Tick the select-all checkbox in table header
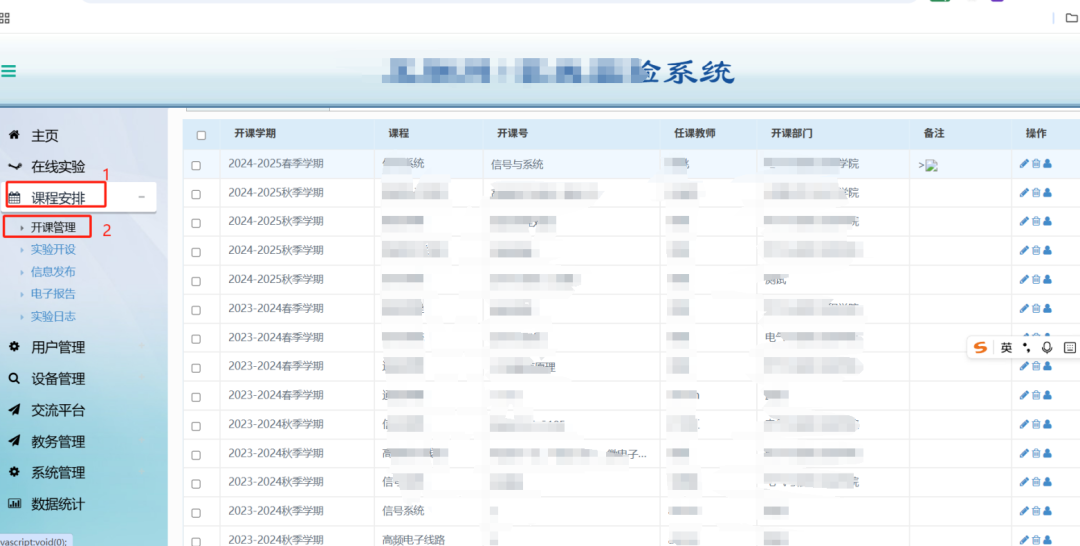This screenshot has width=1080, height=546. point(201,135)
